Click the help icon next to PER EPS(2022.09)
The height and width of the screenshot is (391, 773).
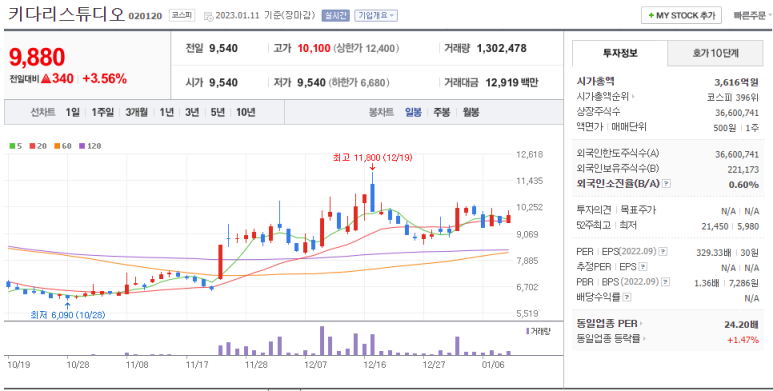(663, 251)
